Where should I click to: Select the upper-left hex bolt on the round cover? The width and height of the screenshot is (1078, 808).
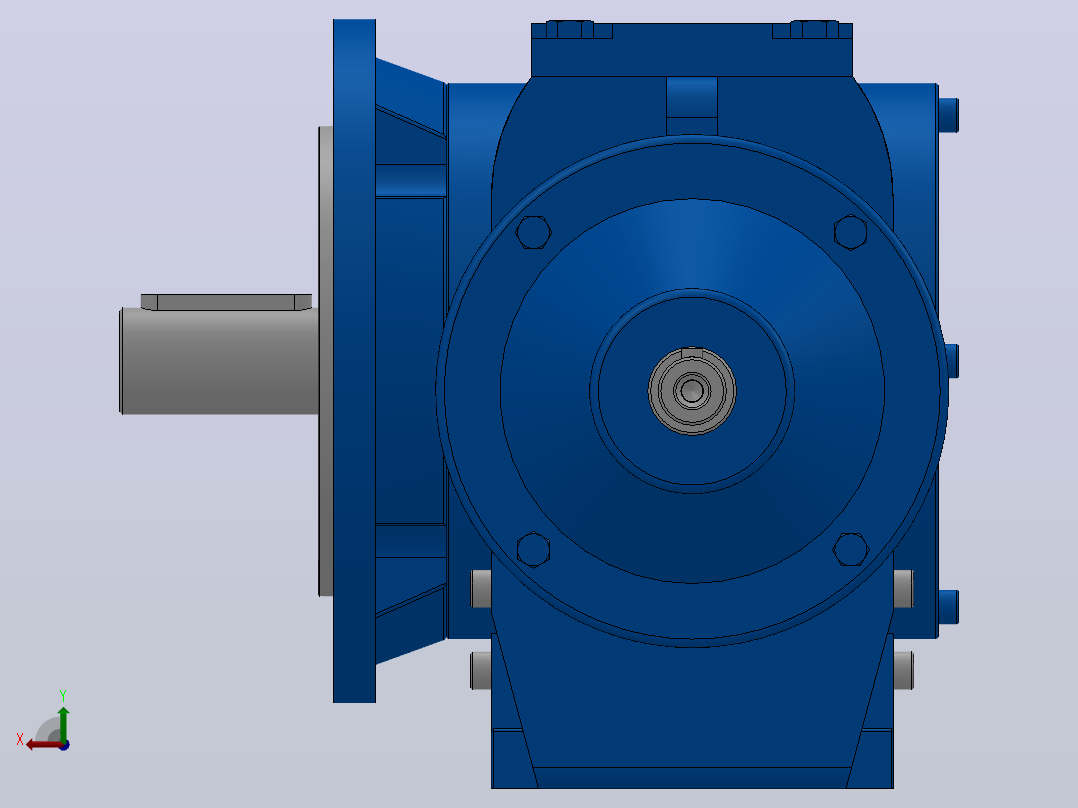[534, 232]
